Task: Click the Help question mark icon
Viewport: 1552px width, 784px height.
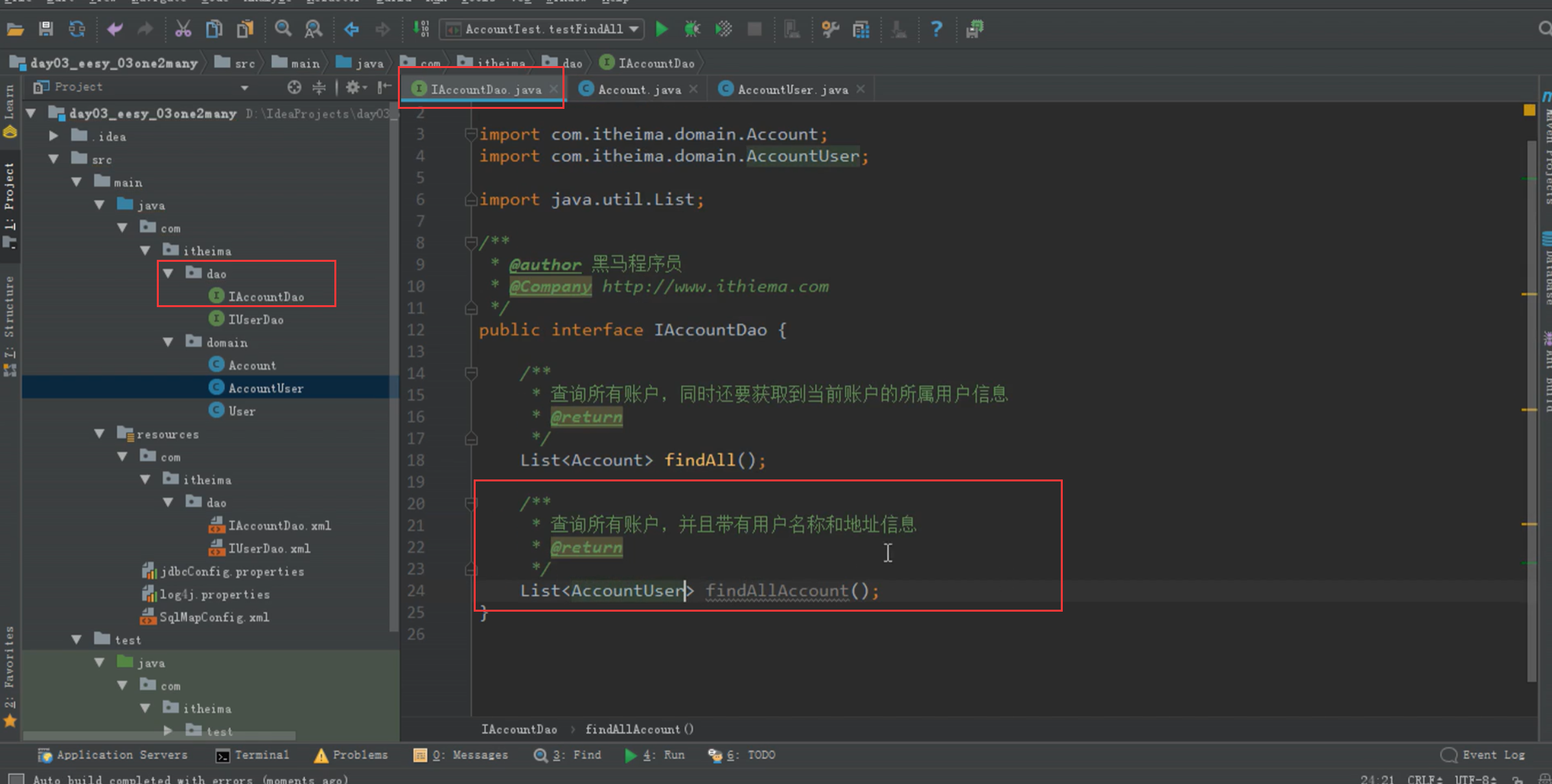Action: 936,29
